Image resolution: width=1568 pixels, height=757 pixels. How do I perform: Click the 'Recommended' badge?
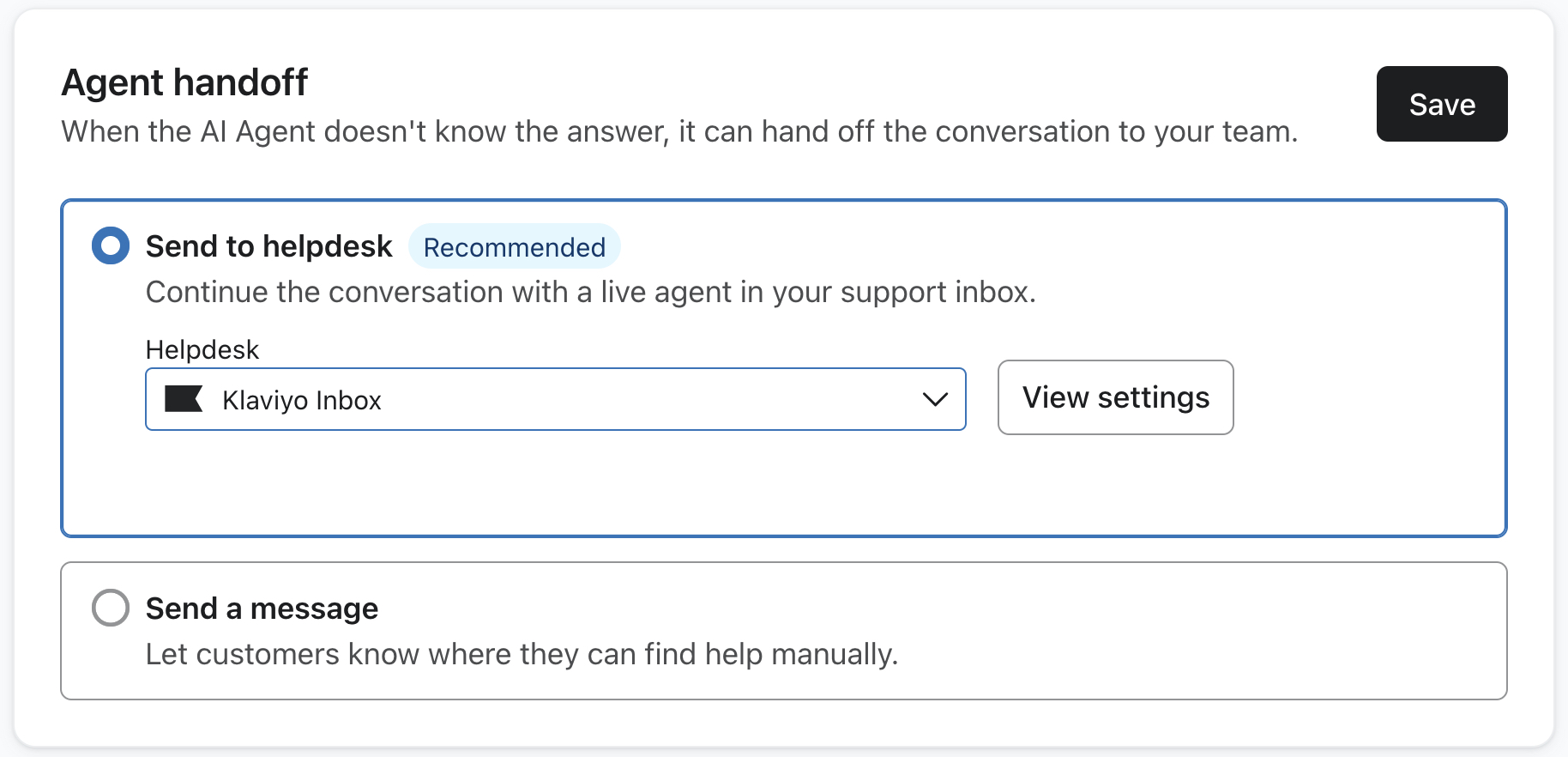[x=514, y=247]
